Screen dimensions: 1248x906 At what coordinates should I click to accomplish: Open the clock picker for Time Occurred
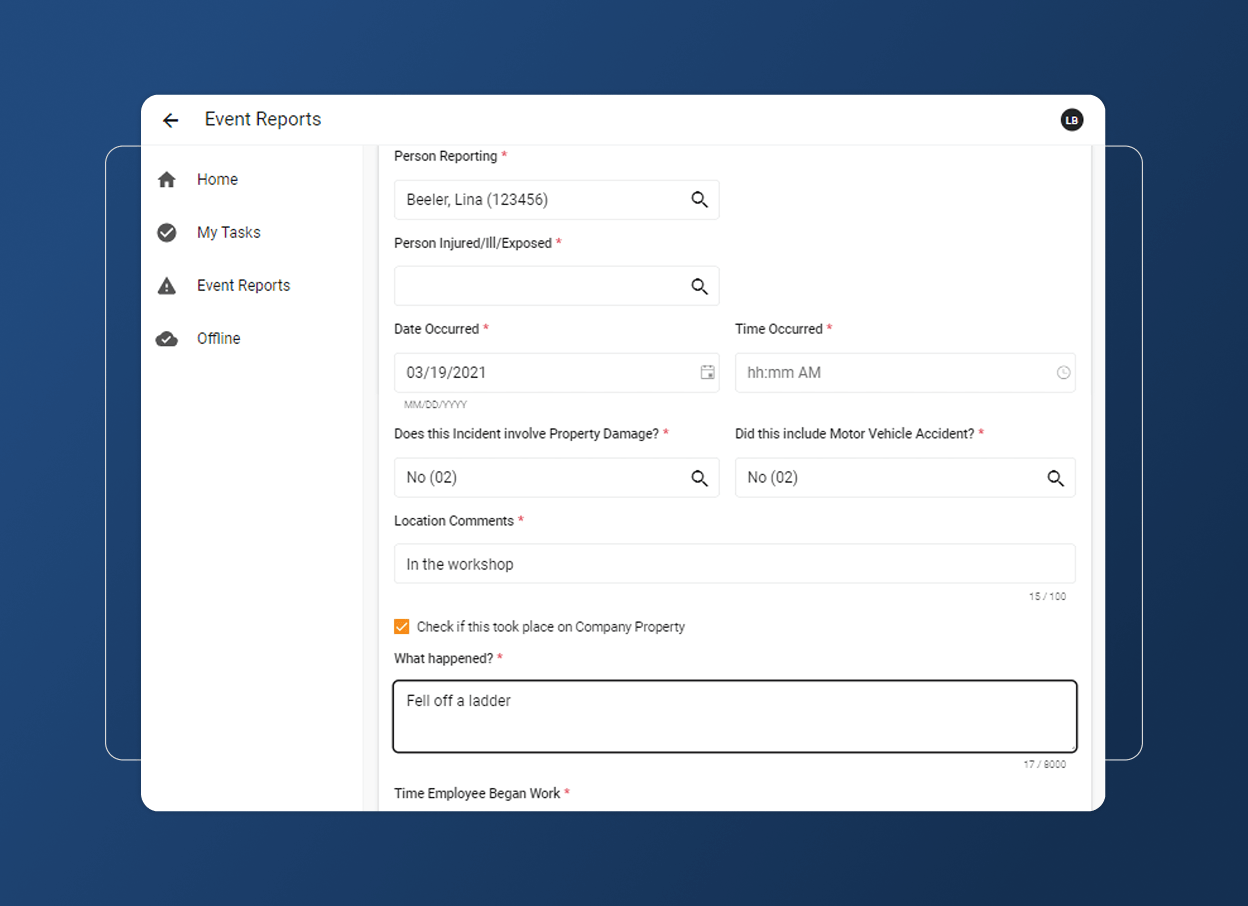(1063, 372)
